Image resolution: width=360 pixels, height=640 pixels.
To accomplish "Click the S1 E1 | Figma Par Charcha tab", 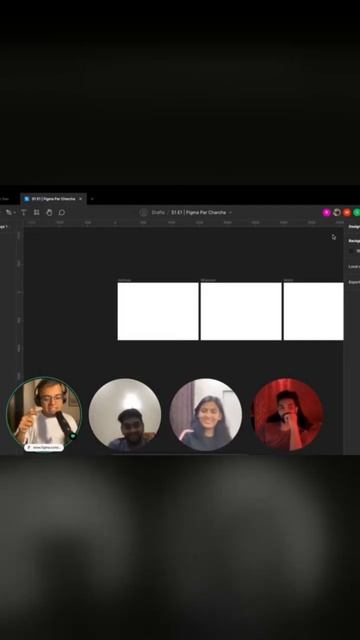I will click(53, 199).
